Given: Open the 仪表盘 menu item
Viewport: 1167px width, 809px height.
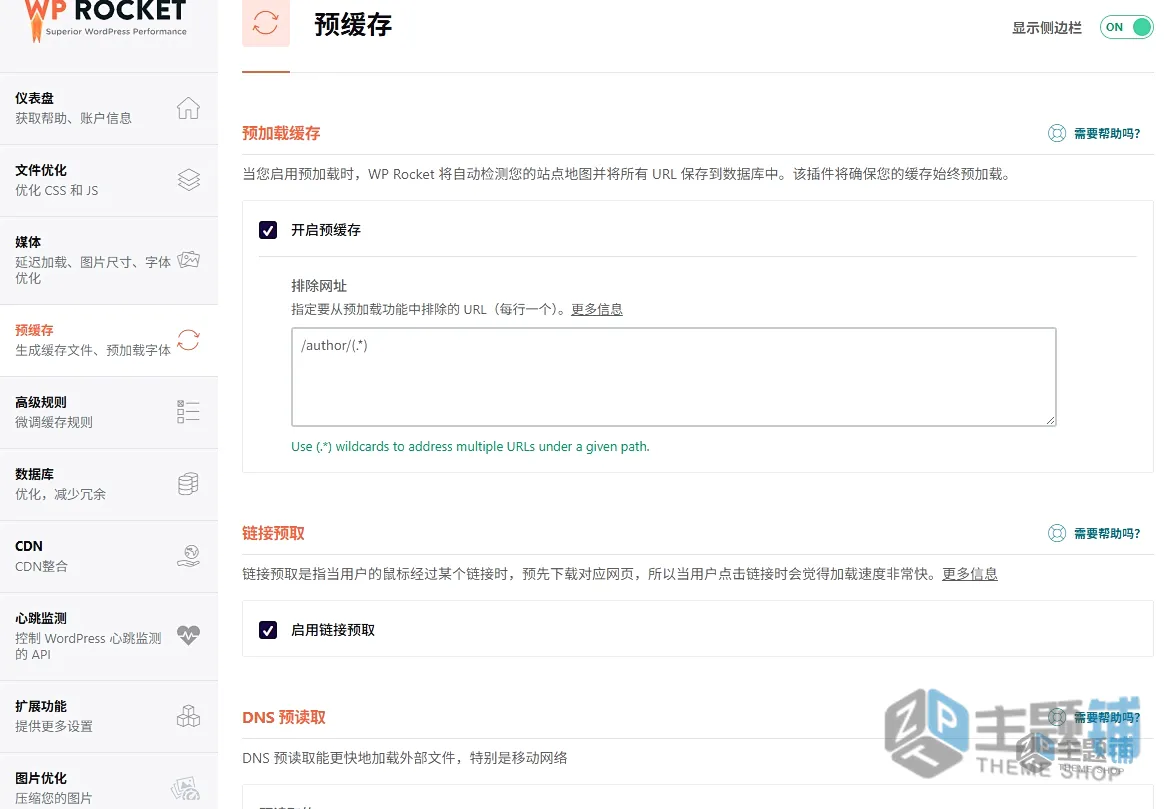Looking at the screenshot, I should pos(109,108).
